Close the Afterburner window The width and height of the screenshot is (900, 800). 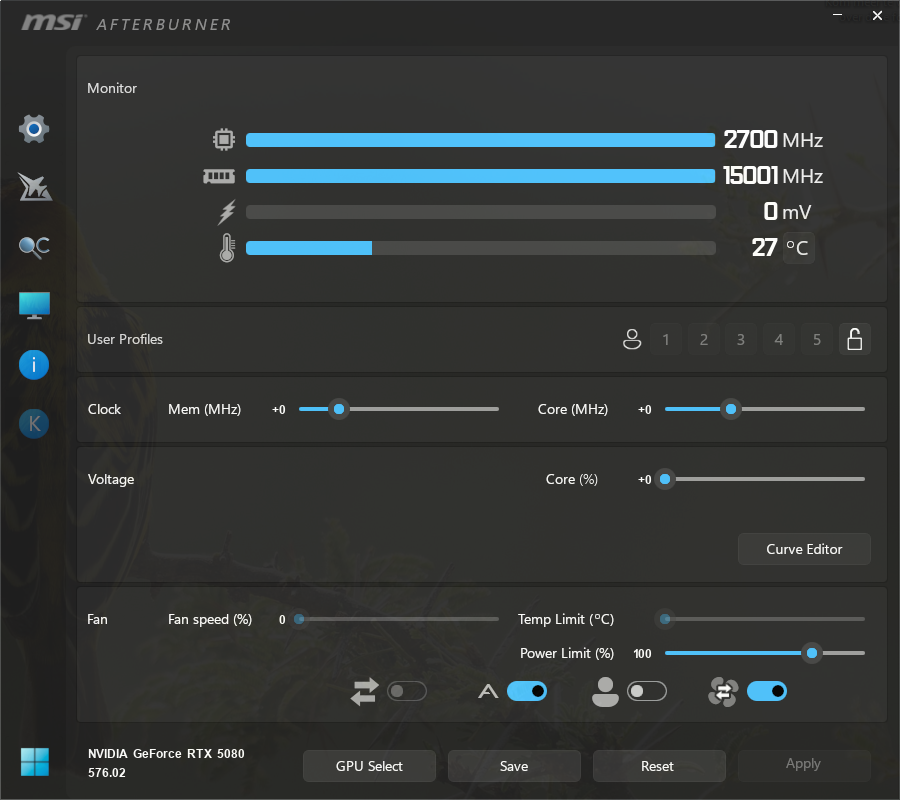tap(877, 15)
